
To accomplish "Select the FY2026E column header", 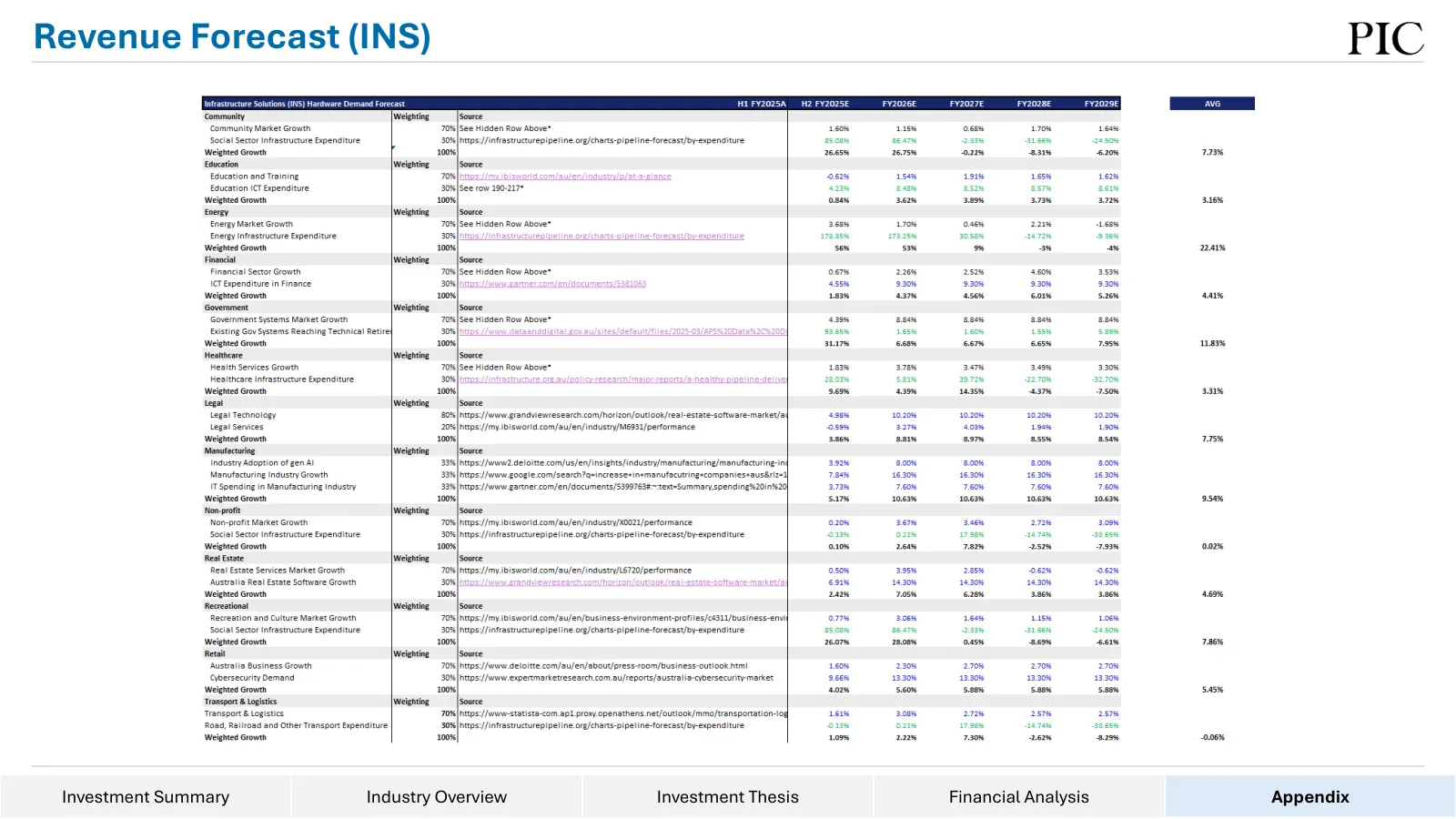I will coord(899,104).
